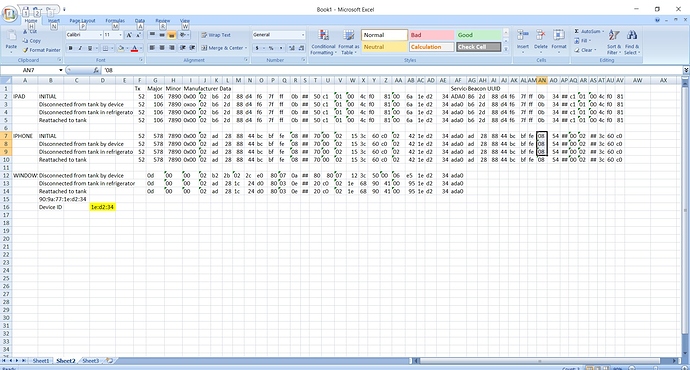
Task: Click Decrease Decimal
Action: point(301,48)
